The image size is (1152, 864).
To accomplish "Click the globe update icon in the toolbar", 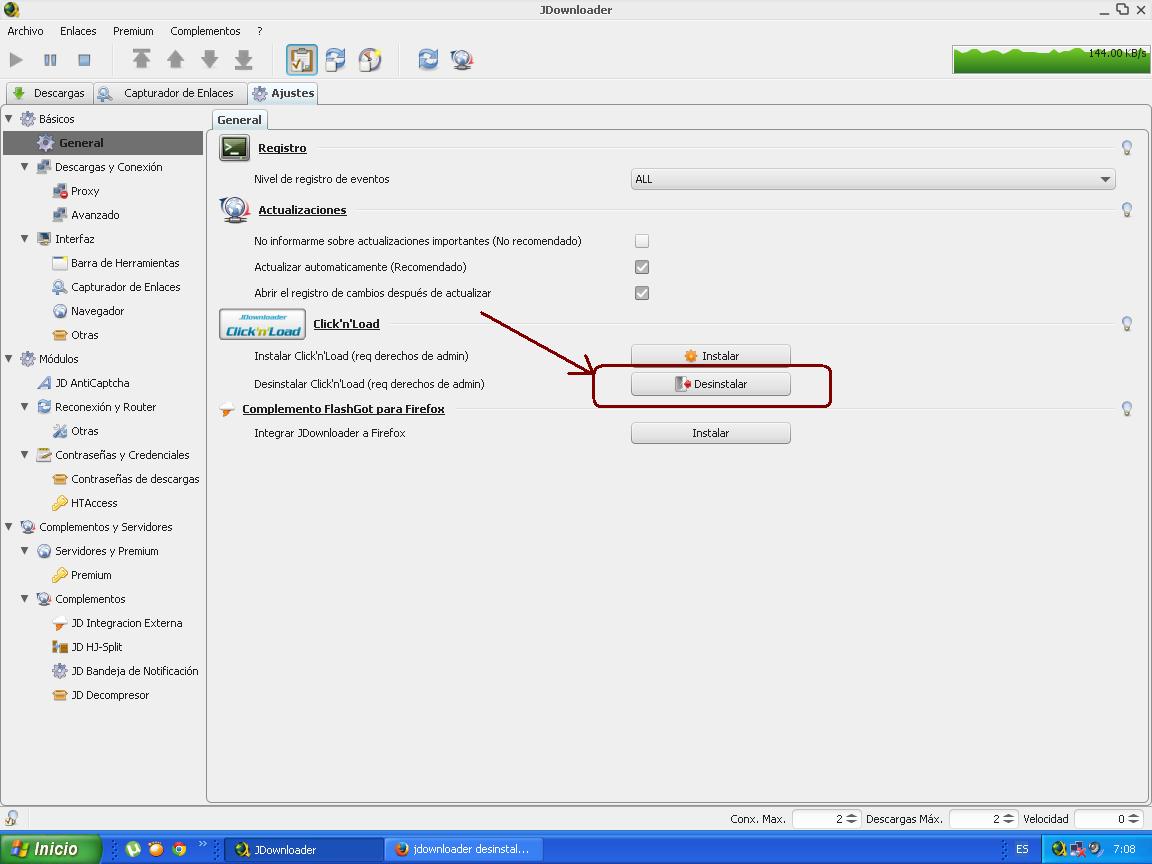I will click(462, 60).
